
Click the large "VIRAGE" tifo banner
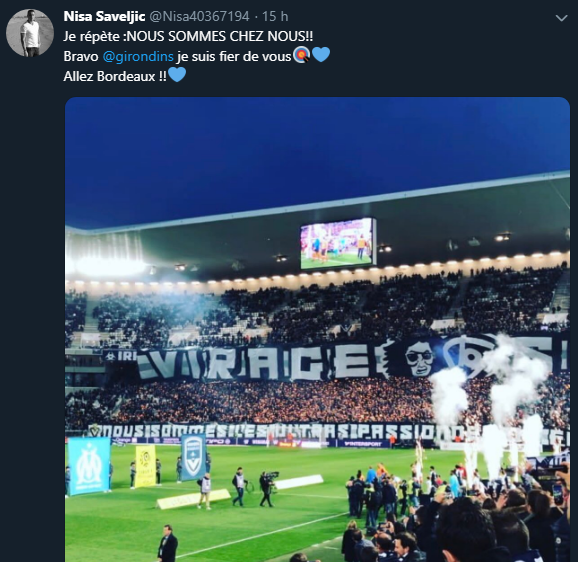(258, 365)
